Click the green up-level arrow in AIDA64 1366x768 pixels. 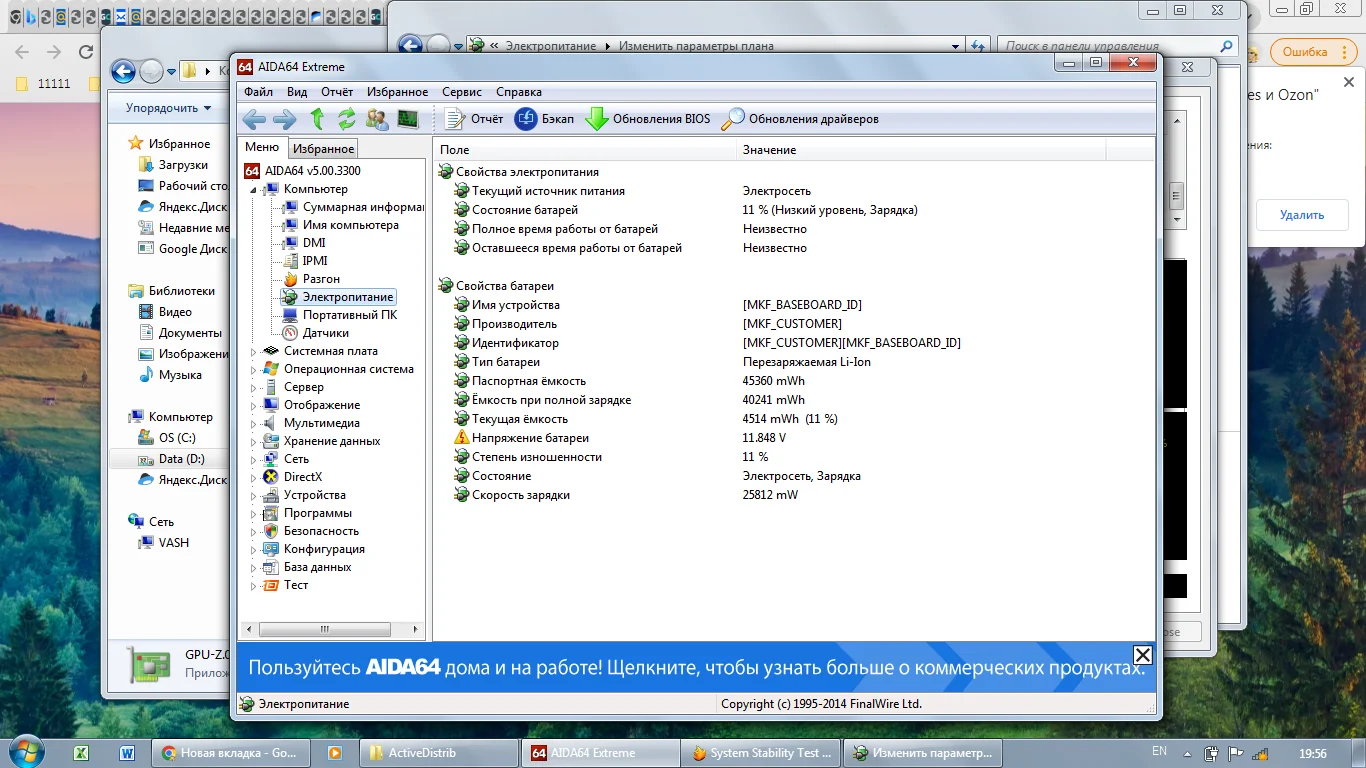point(317,119)
